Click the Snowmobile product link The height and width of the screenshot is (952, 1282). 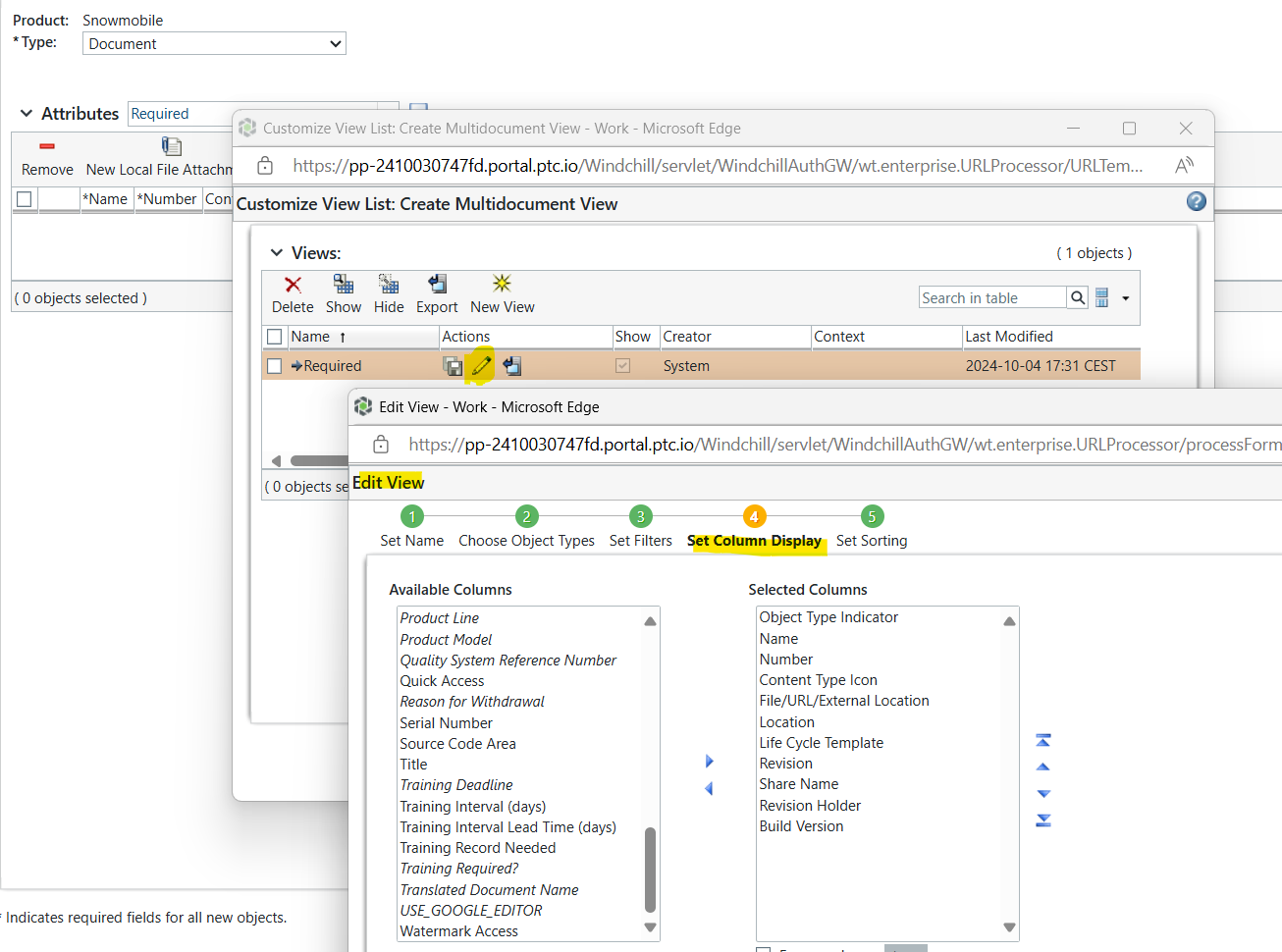click(x=123, y=20)
